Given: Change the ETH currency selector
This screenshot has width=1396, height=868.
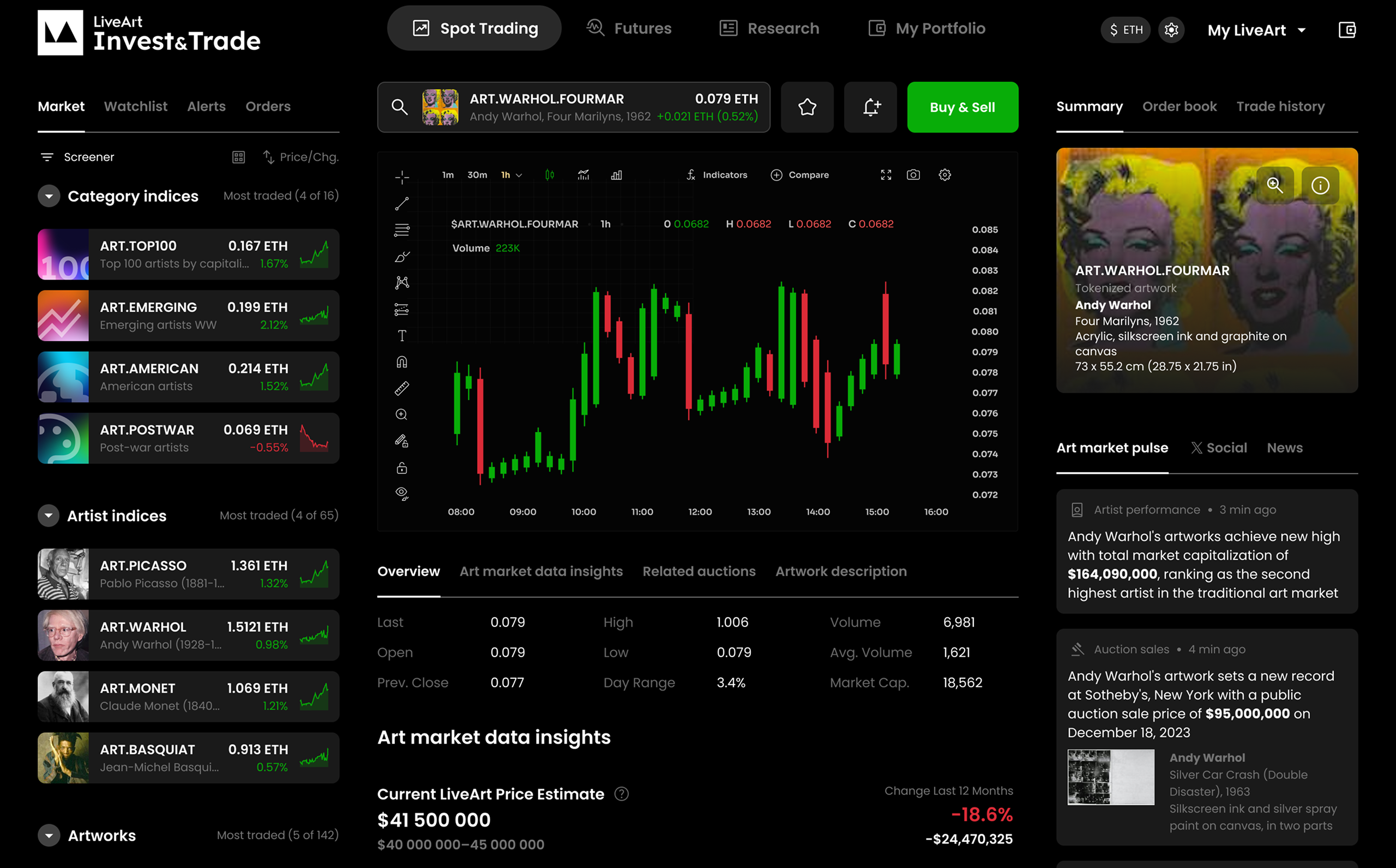Looking at the screenshot, I should click(x=1126, y=30).
